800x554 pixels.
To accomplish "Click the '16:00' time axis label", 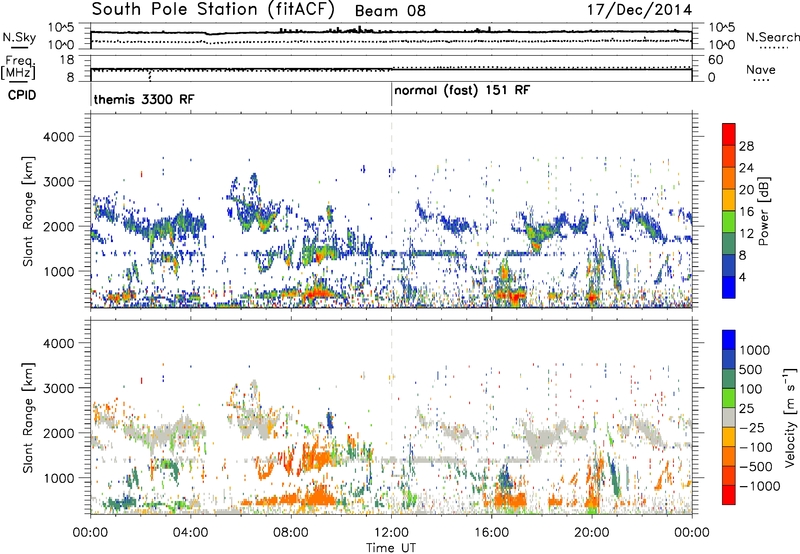I will point(491,533).
